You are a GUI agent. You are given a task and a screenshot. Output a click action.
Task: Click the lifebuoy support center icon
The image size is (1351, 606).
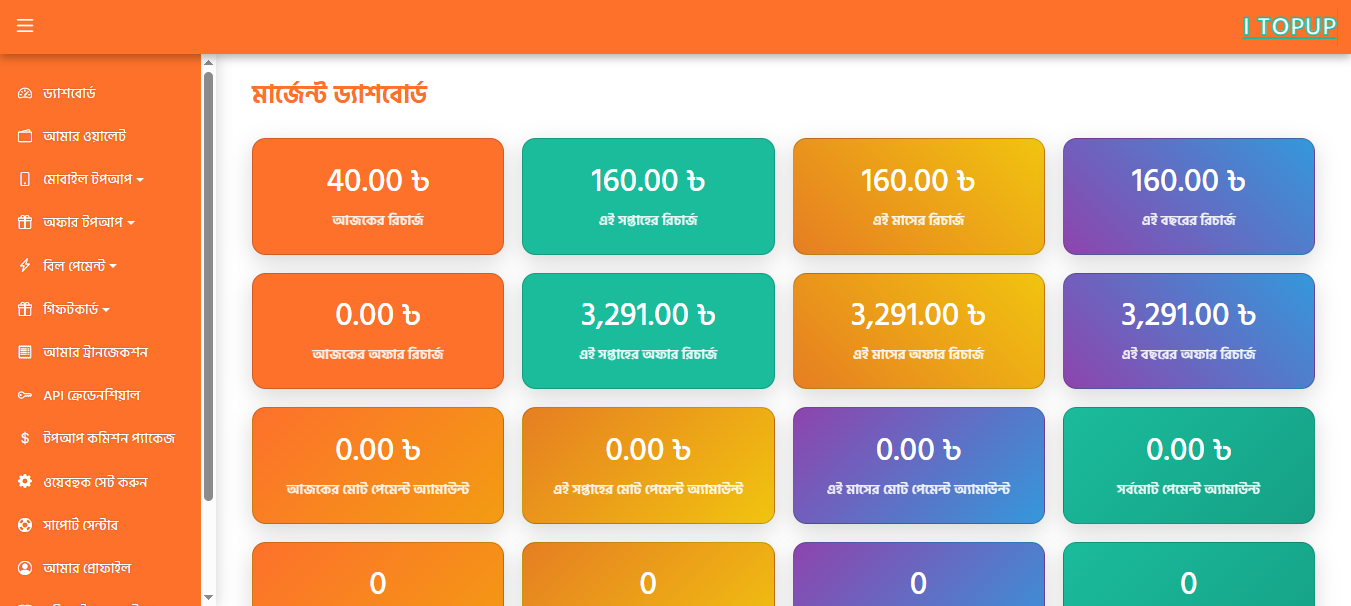coord(25,525)
